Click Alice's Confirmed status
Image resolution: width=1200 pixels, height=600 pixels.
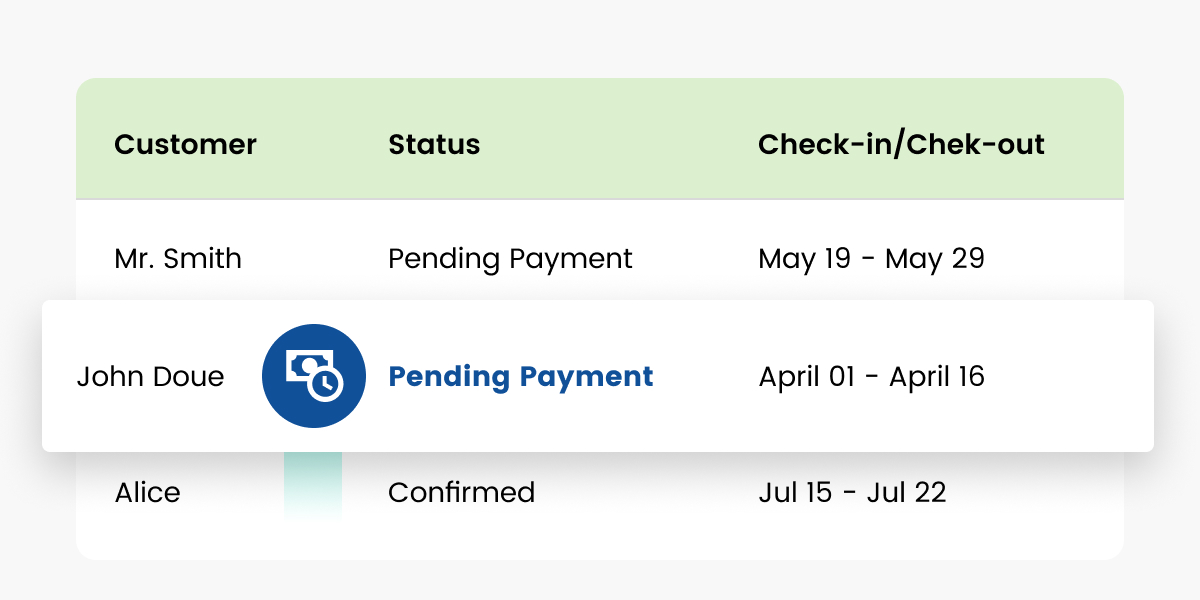click(461, 492)
